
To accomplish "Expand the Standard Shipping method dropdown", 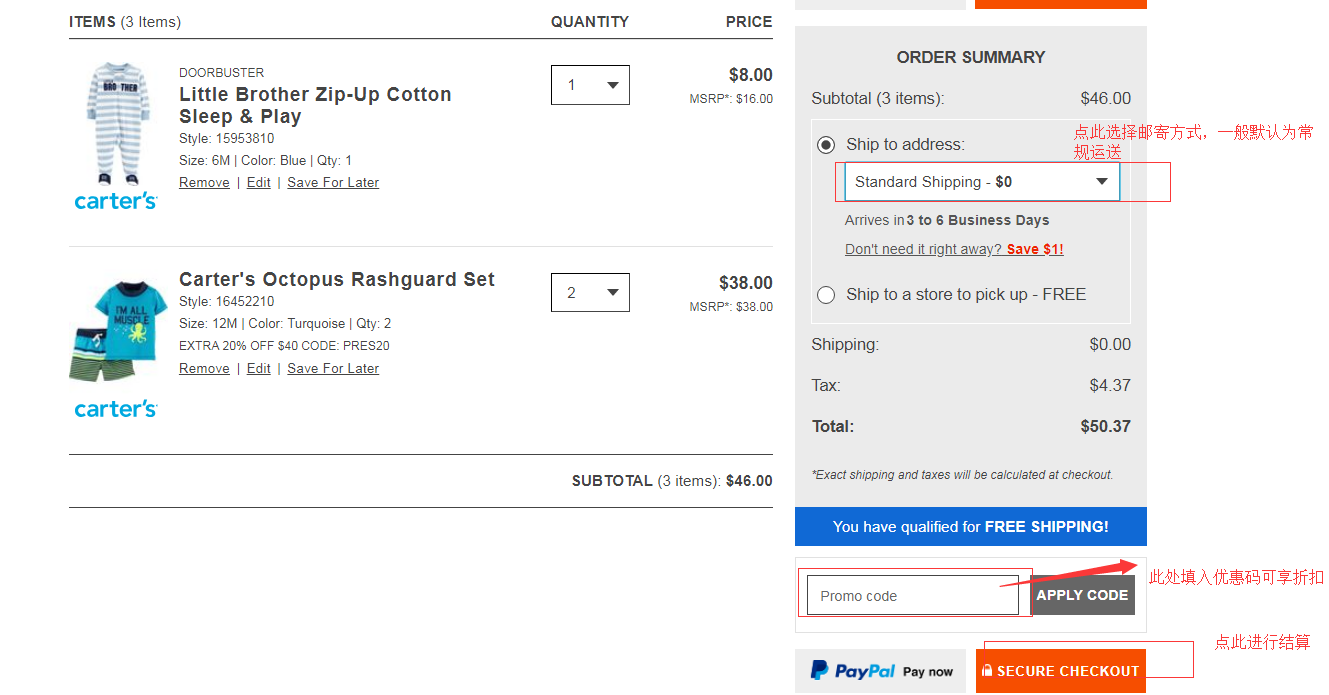I will click(x=982, y=182).
